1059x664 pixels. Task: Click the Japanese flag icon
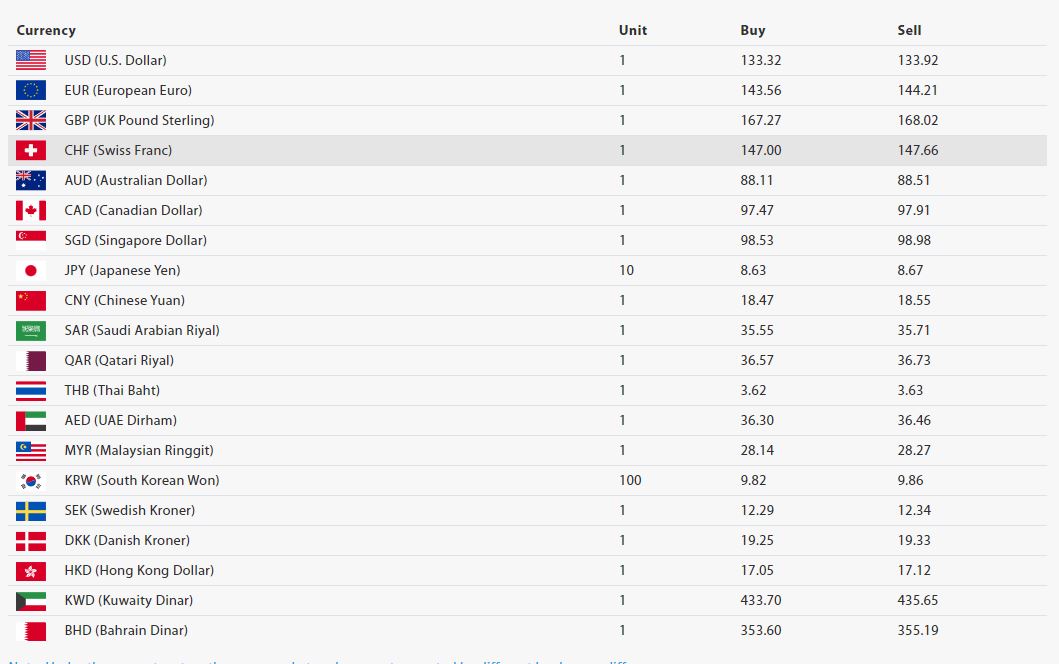(31, 270)
